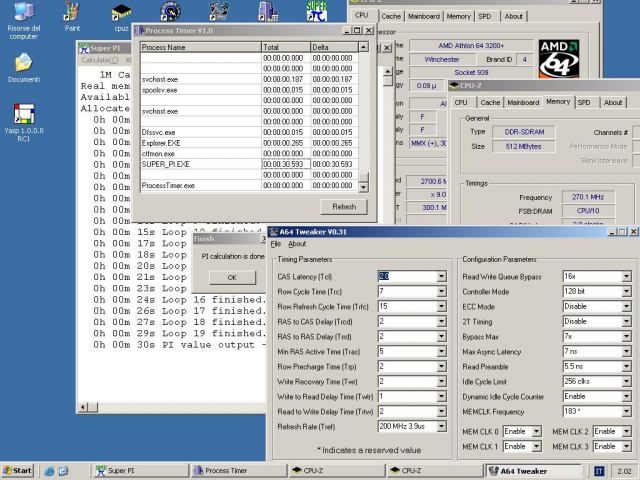Open the Max Async Latency dropdown

(x=627, y=352)
